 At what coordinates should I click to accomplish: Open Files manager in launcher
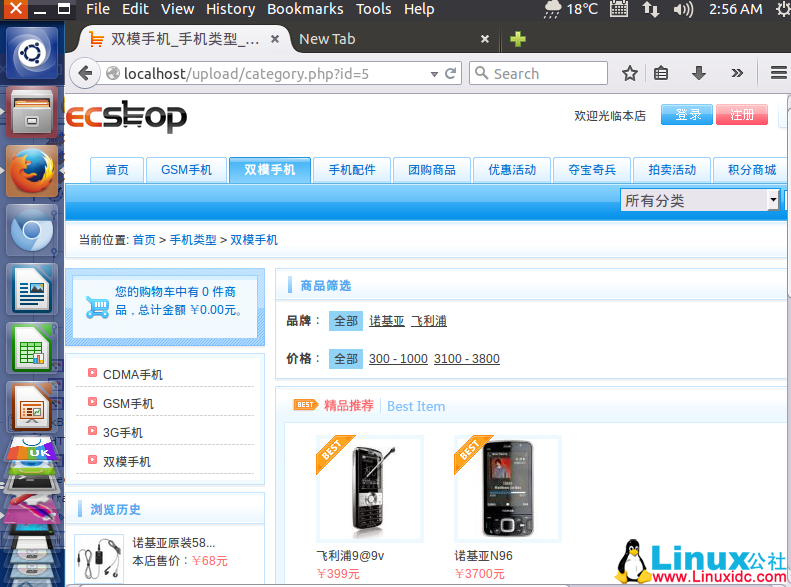click(x=32, y=112)
